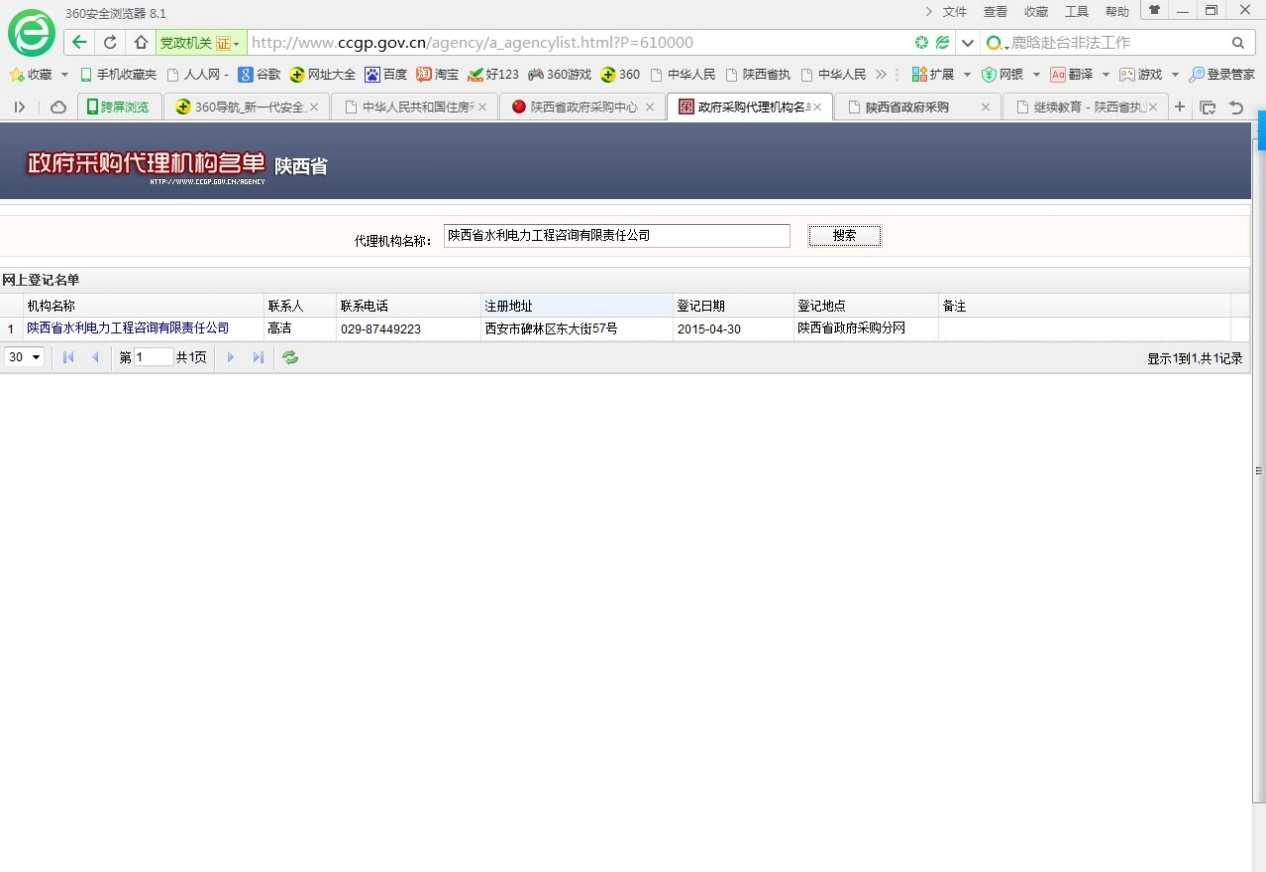Expand 扩展 dropdown arrow
The width and height of the screenshot is (1266, 872).
click(x=967, y=74)
